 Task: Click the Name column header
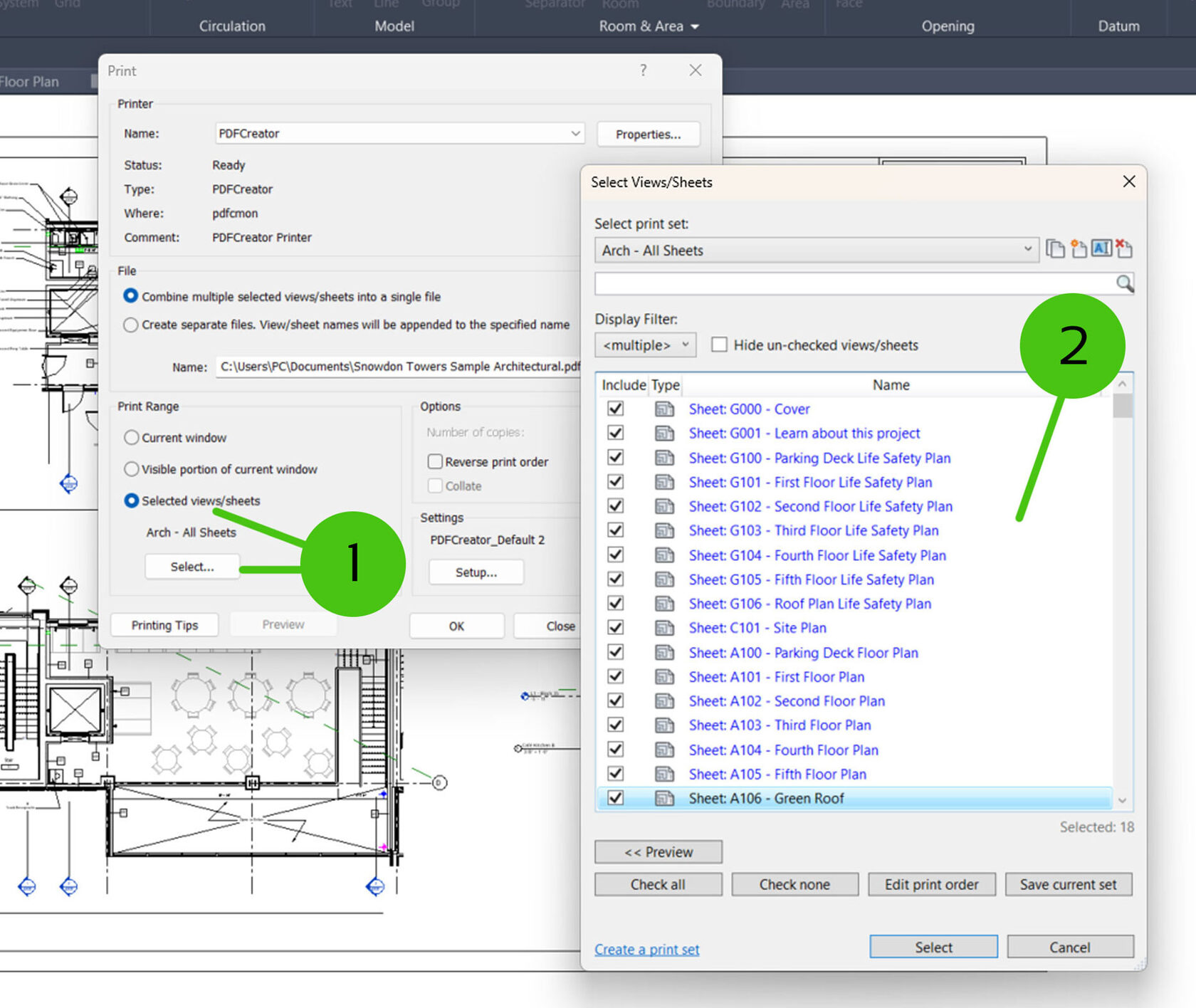(x=891, y=385)
